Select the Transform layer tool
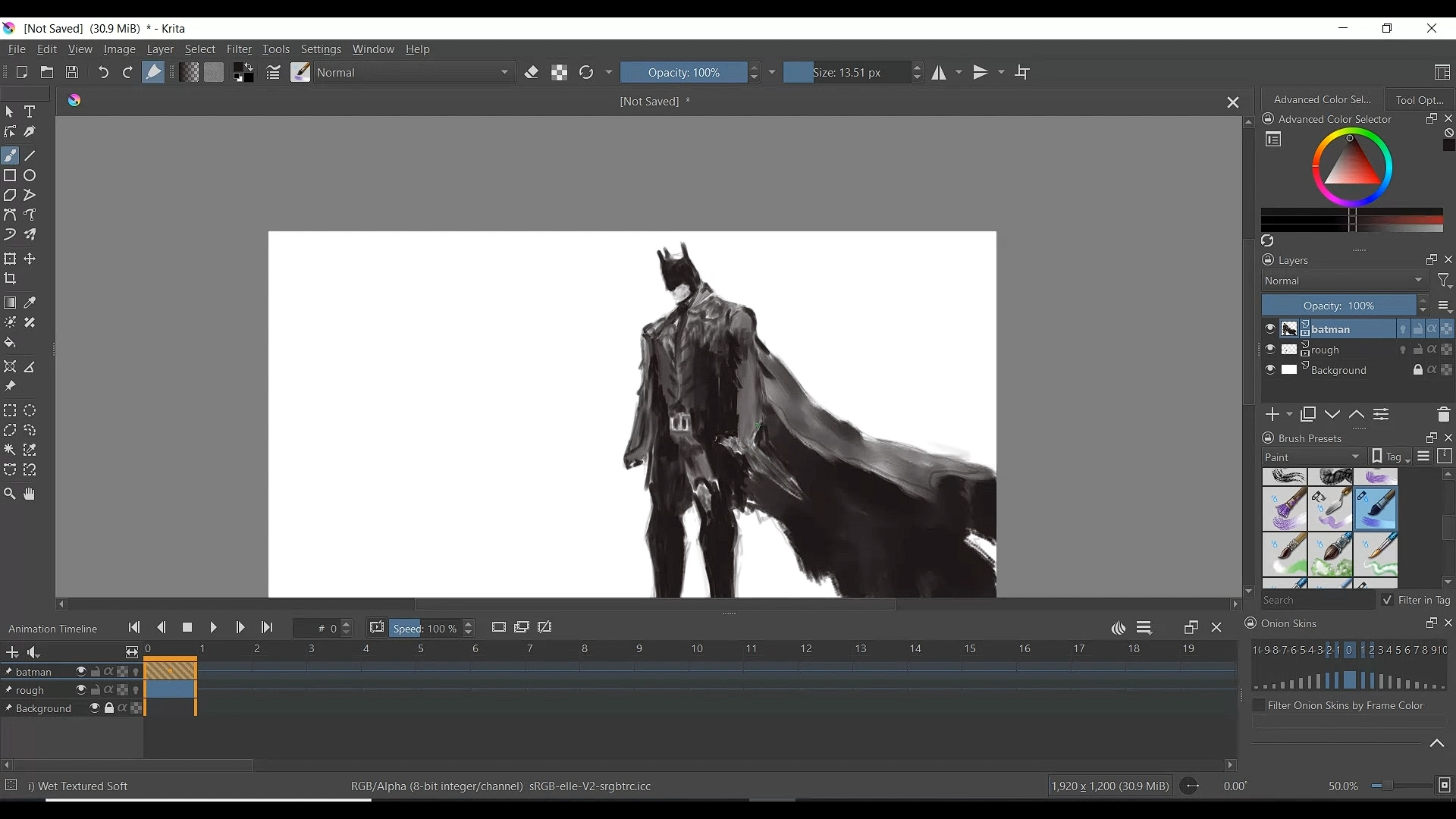The height and width of the screenshot is (819, 1456). click(11, 259)
